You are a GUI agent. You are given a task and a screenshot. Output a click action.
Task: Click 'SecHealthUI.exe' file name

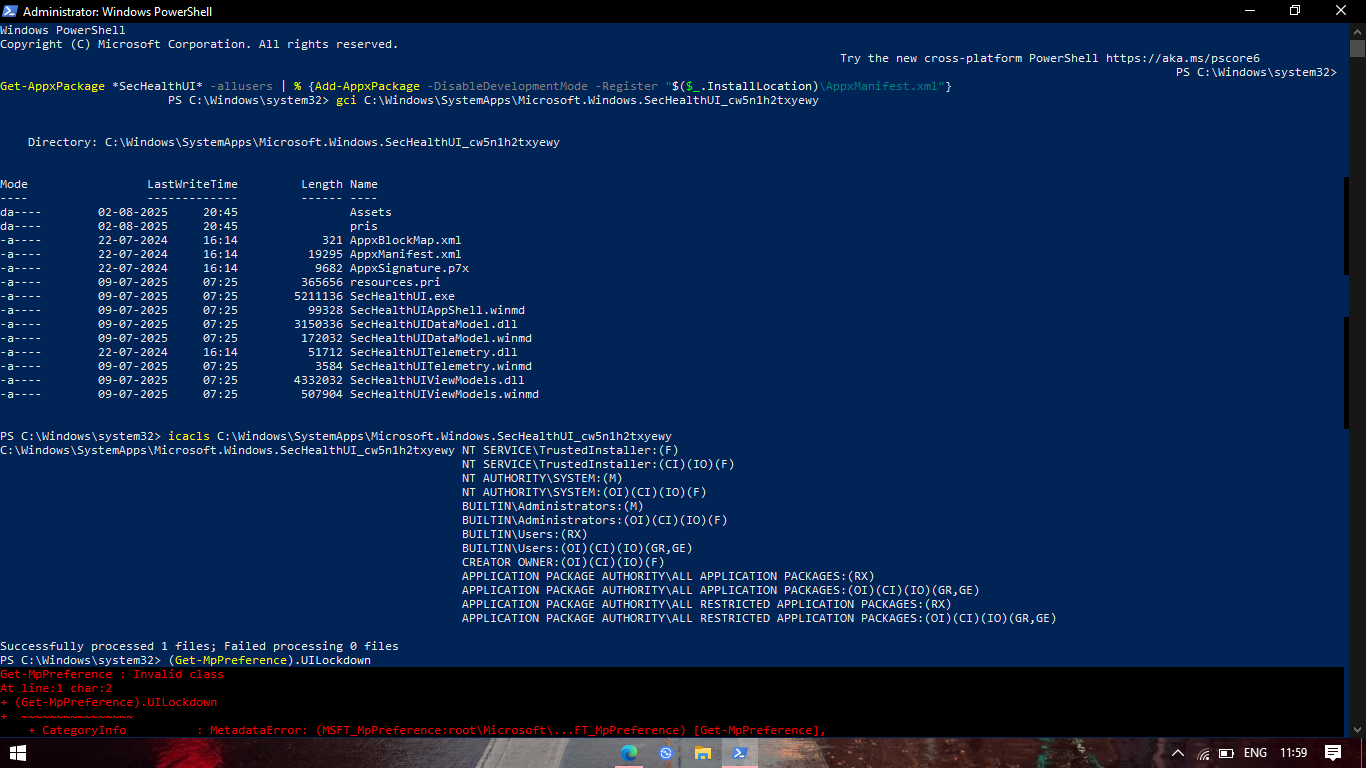402,296
